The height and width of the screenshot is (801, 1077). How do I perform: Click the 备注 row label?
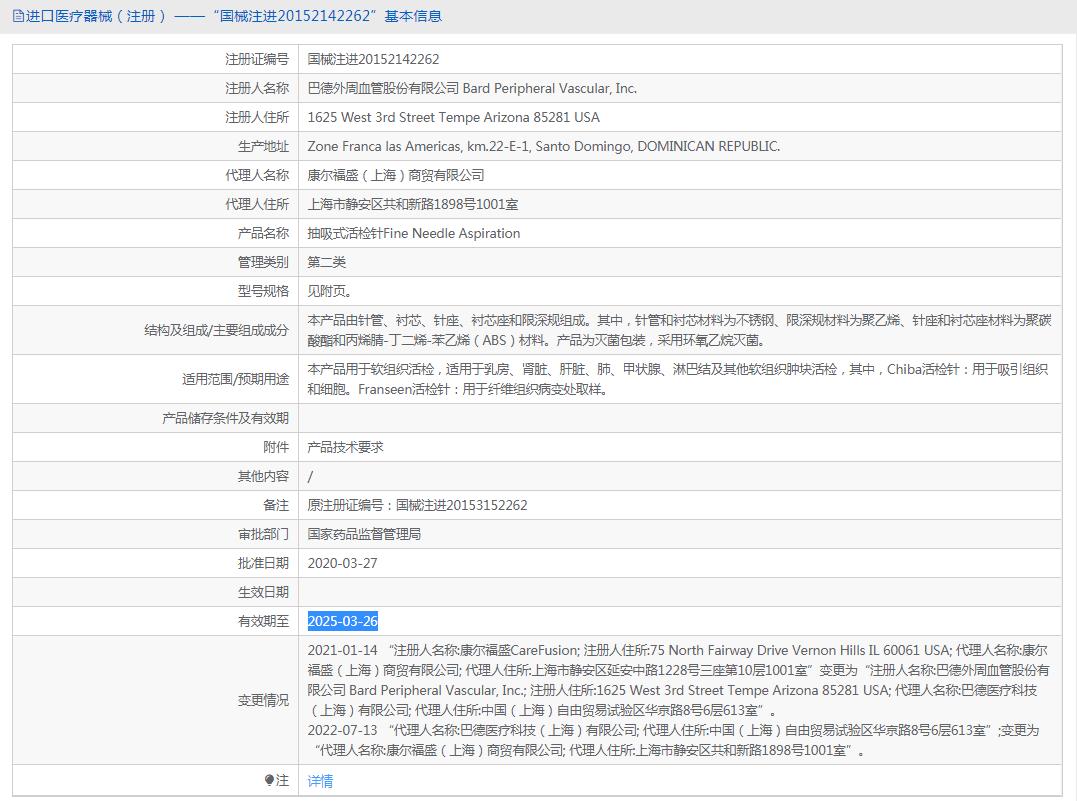pyautogui.click(x=276, y=505)
